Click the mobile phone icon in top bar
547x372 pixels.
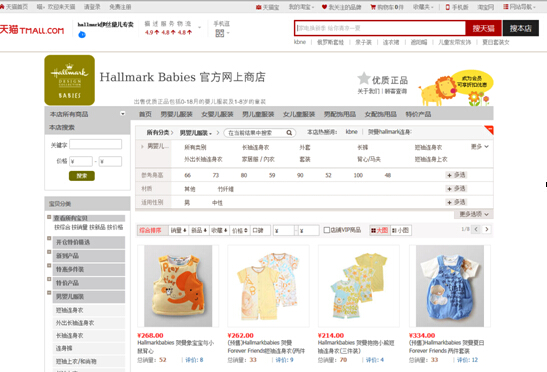coord(448,7)
